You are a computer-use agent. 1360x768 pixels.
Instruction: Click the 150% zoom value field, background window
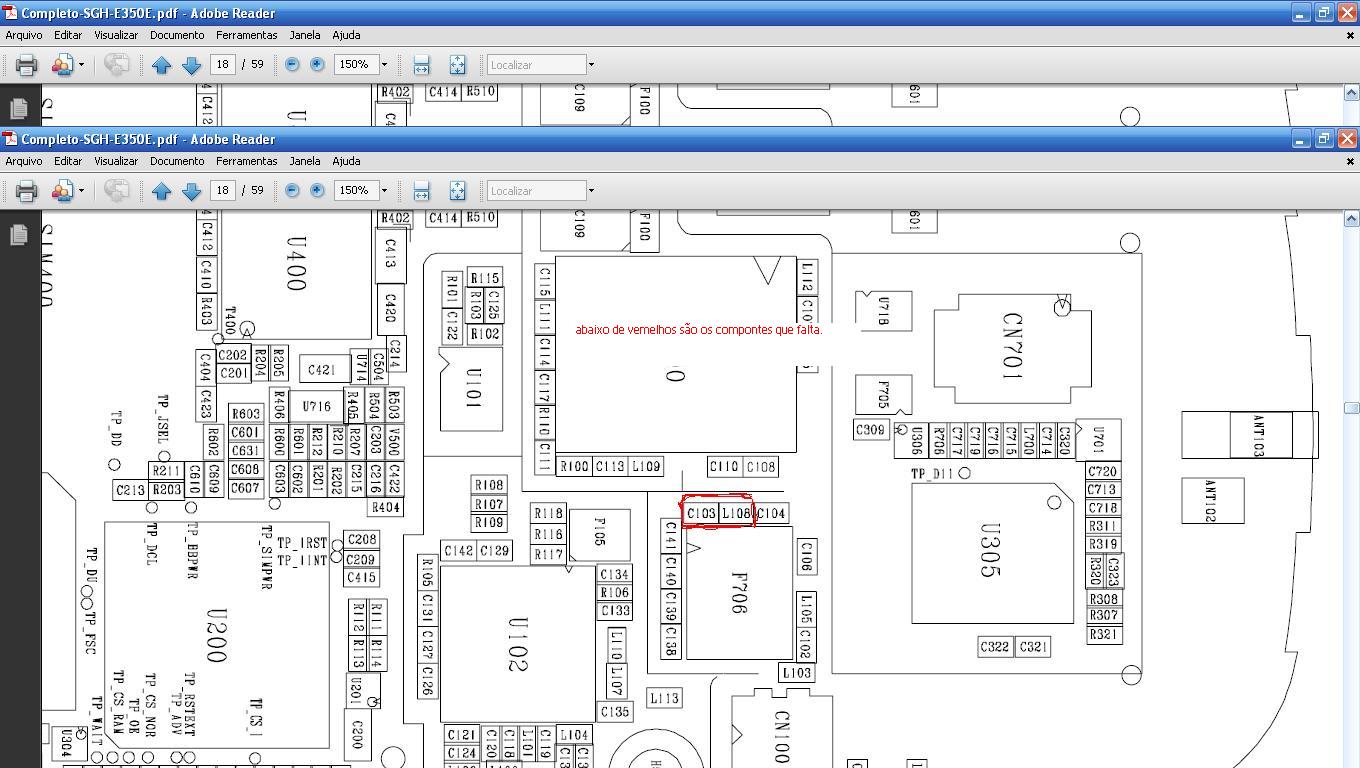[x=355, y=64]
